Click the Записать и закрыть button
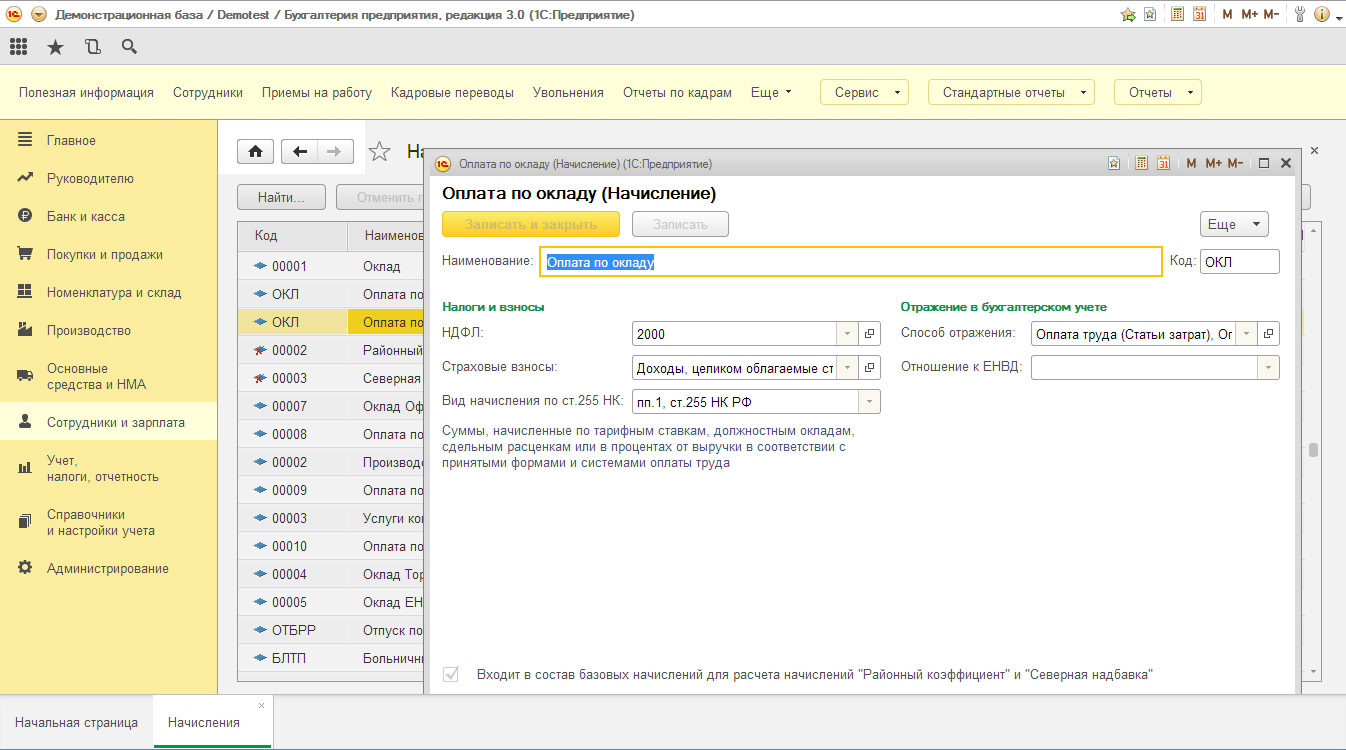 [531, 224]
